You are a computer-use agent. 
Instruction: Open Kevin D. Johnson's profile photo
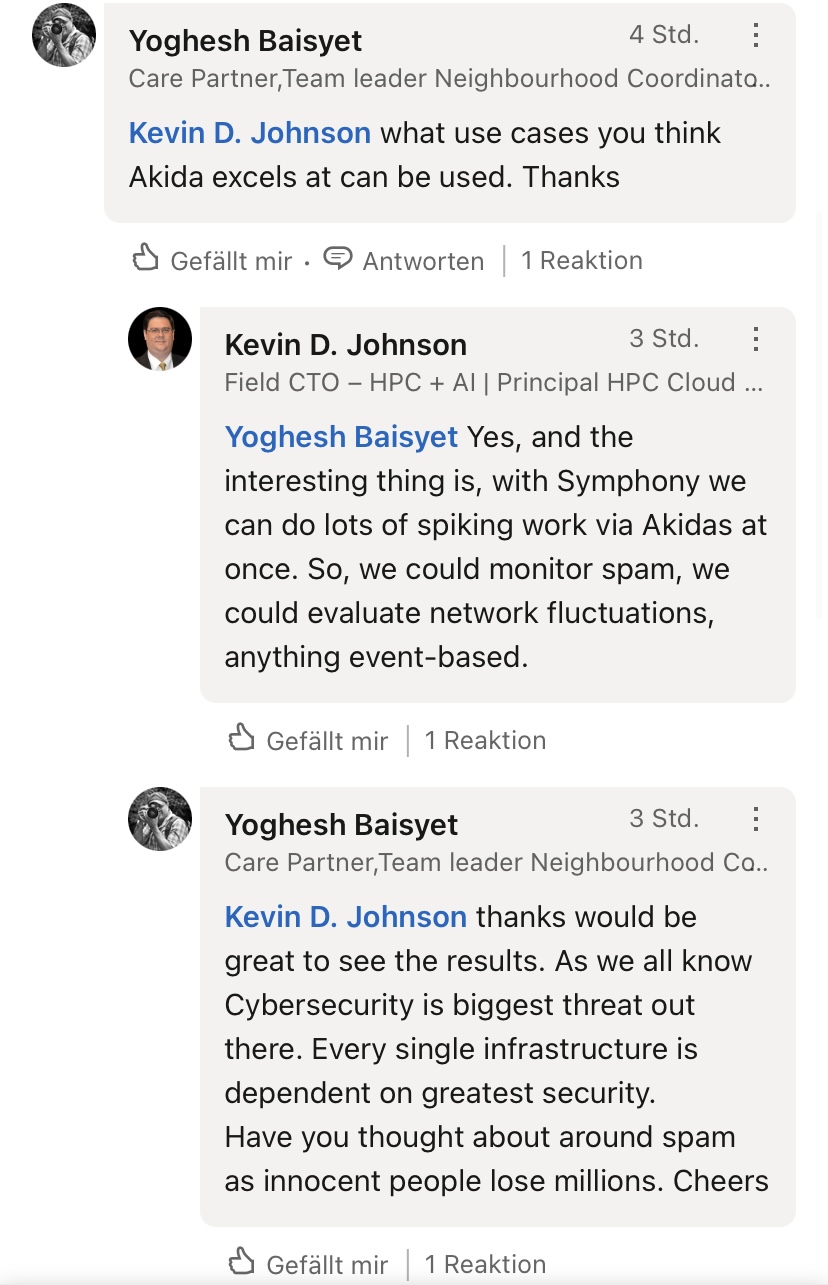[x=160, y=339]
